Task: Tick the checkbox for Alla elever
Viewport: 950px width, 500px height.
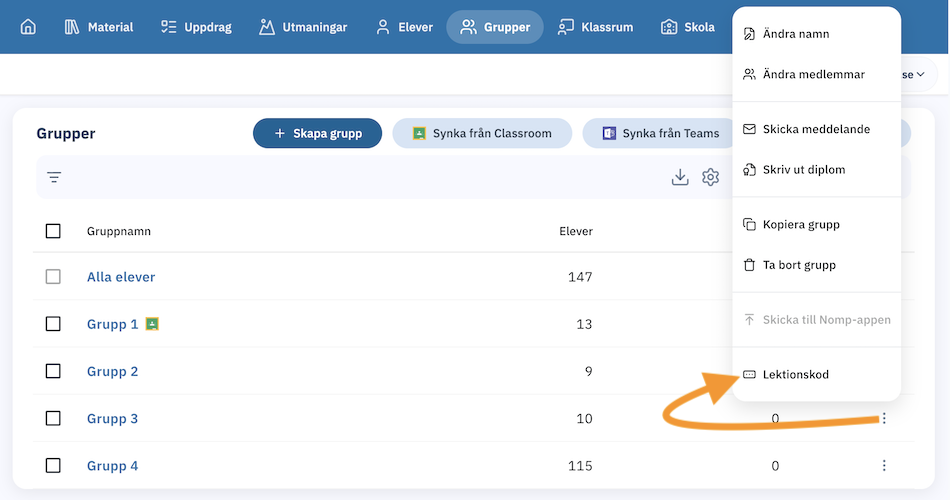Action: pos(53,276)
